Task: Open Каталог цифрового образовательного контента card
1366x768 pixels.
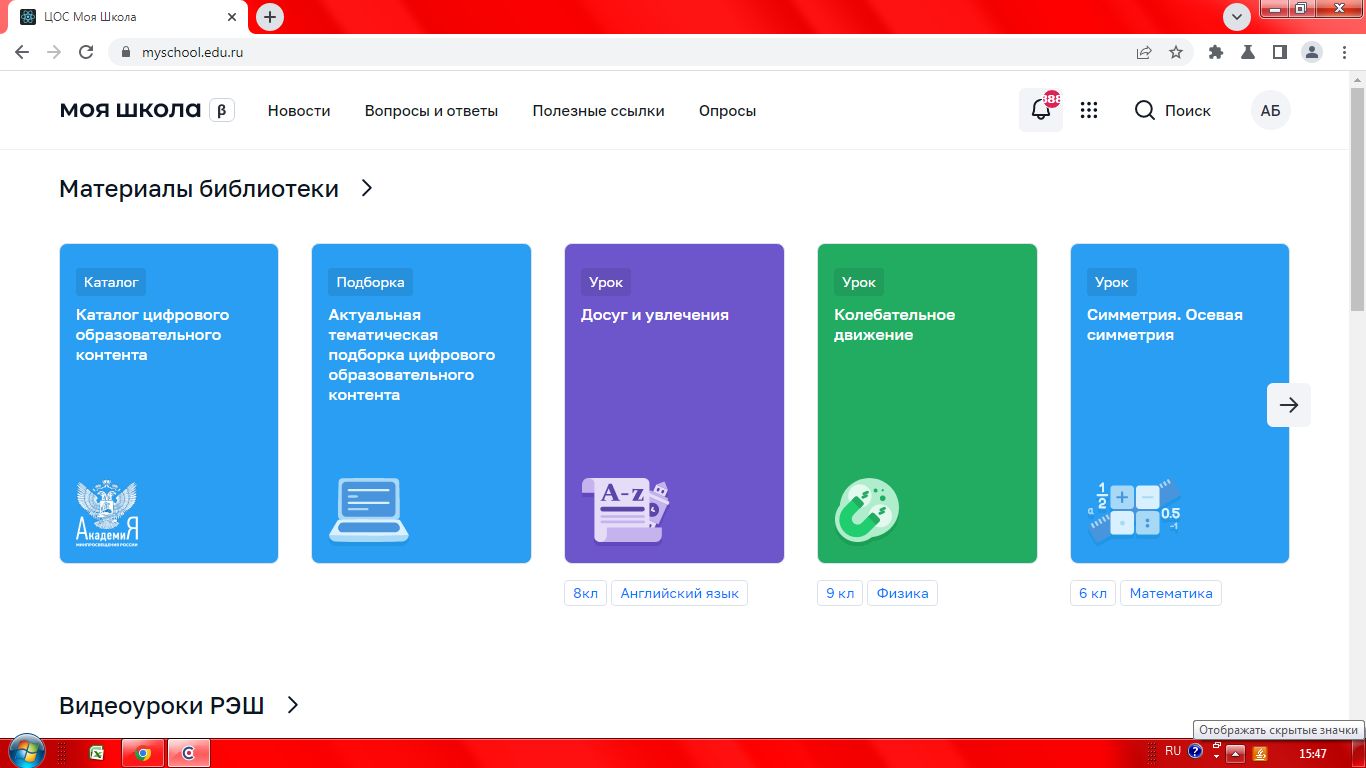Action: coord(169,403)
